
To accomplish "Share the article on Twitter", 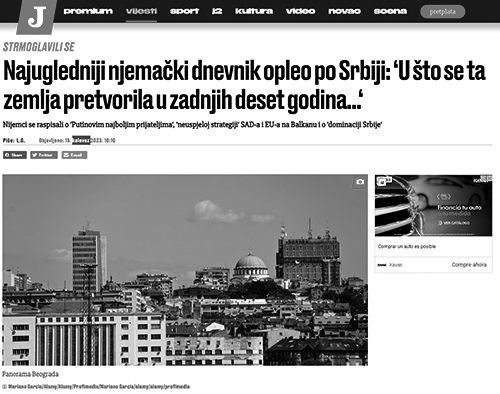I will pos(44,155).
